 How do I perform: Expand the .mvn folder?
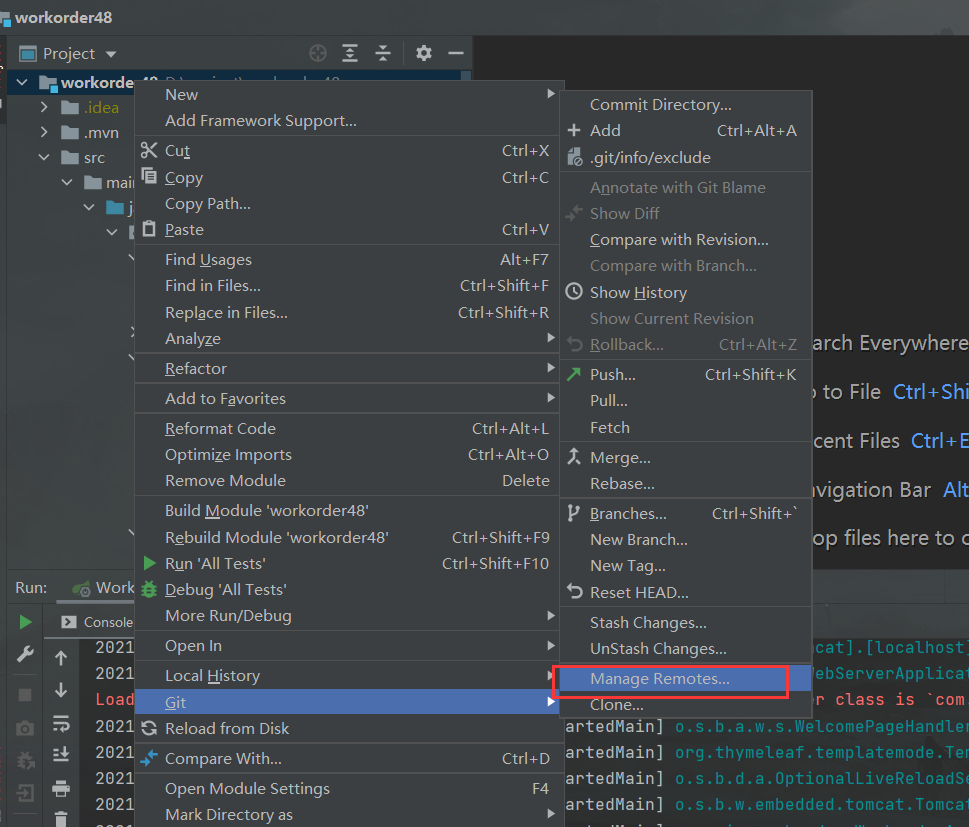pos(44,132)
